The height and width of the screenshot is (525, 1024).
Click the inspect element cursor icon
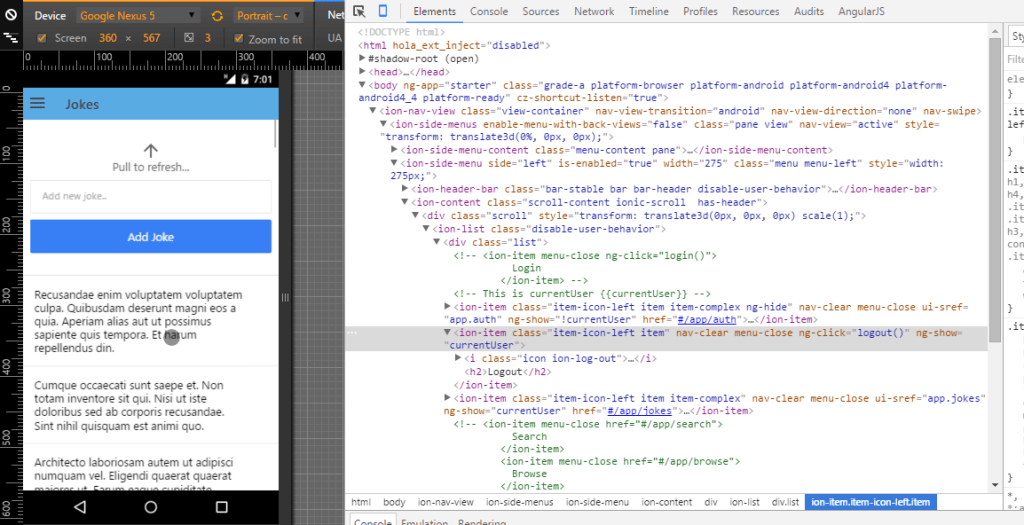click(360, 11)
